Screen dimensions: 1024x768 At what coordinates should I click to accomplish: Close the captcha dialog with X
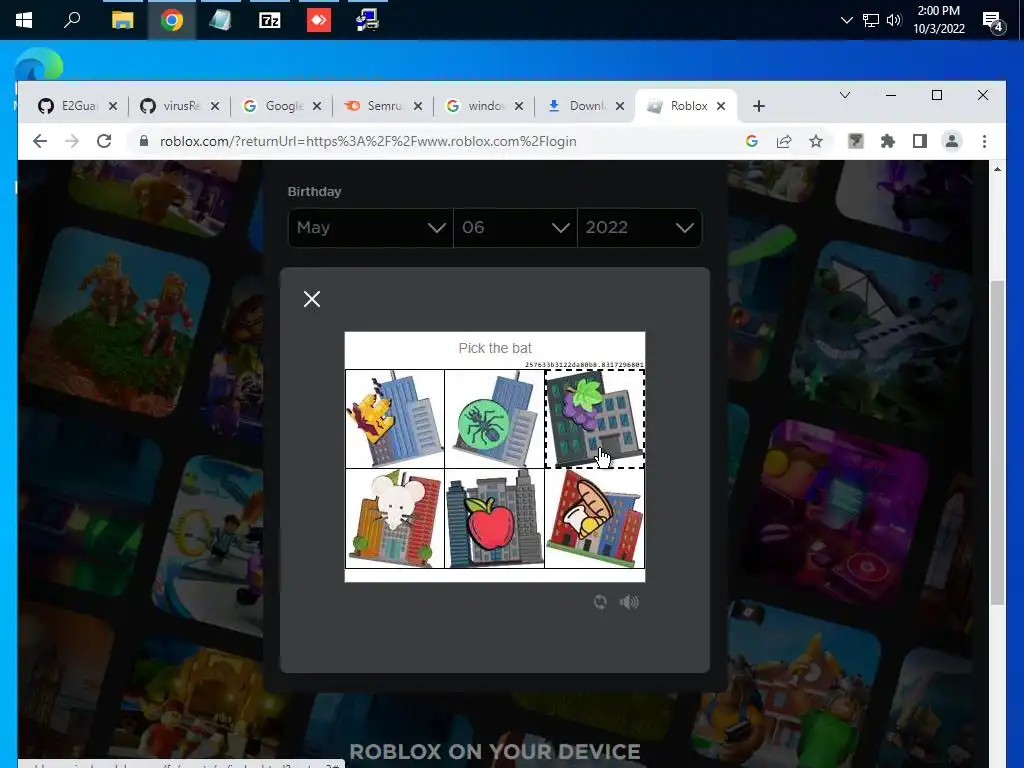312,299
